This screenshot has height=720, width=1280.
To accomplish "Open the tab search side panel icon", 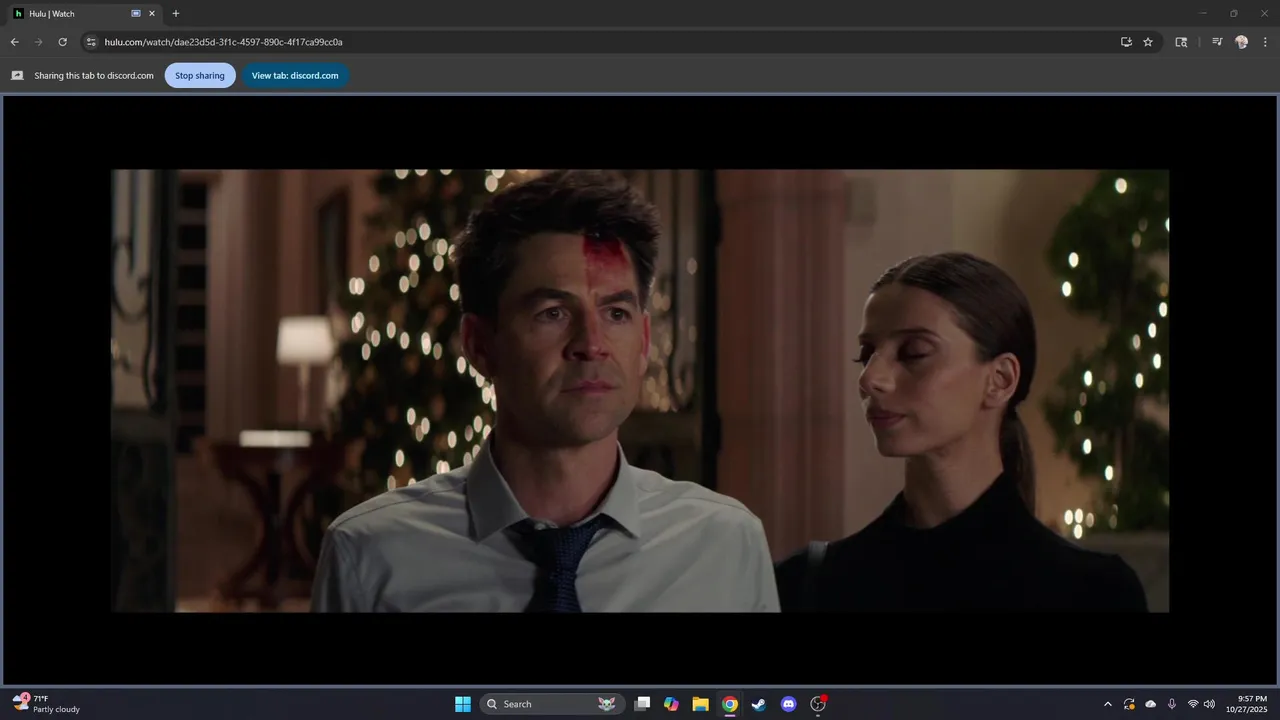I will (1181, 42).
